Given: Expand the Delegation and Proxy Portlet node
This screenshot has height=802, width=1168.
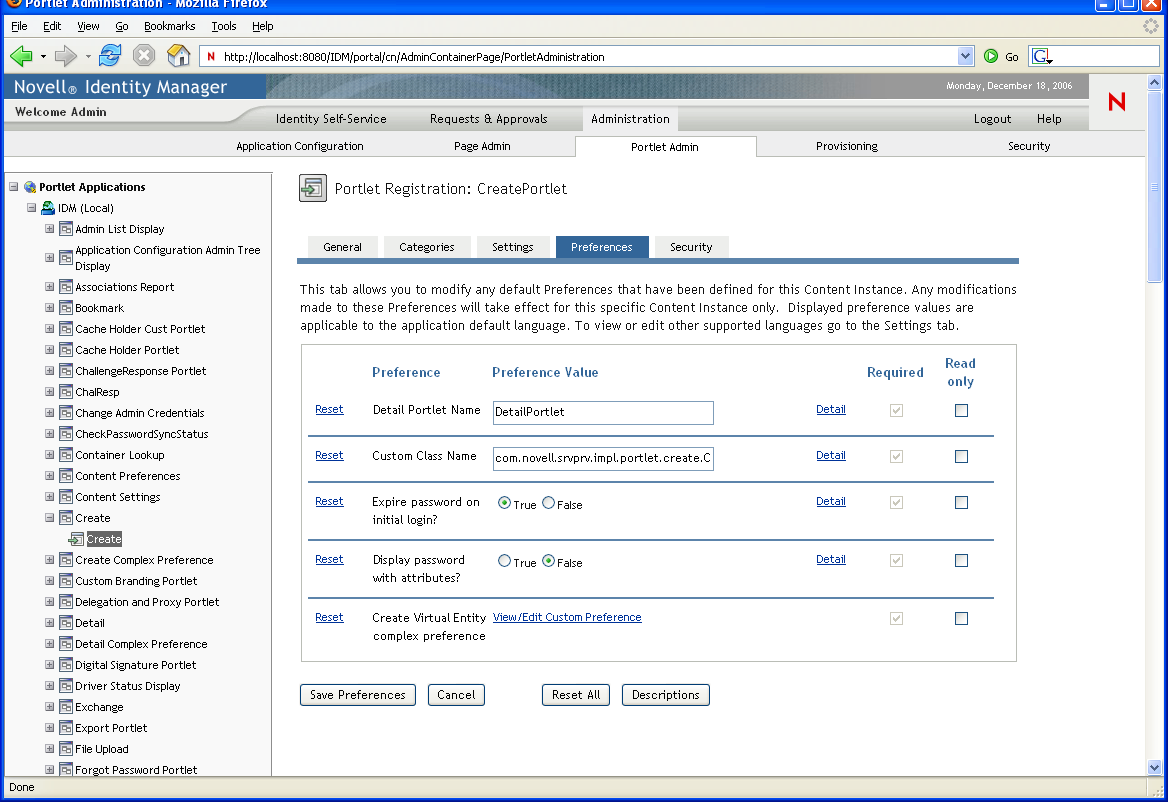Looking at the screenshot, I should [x=49, y=602].
